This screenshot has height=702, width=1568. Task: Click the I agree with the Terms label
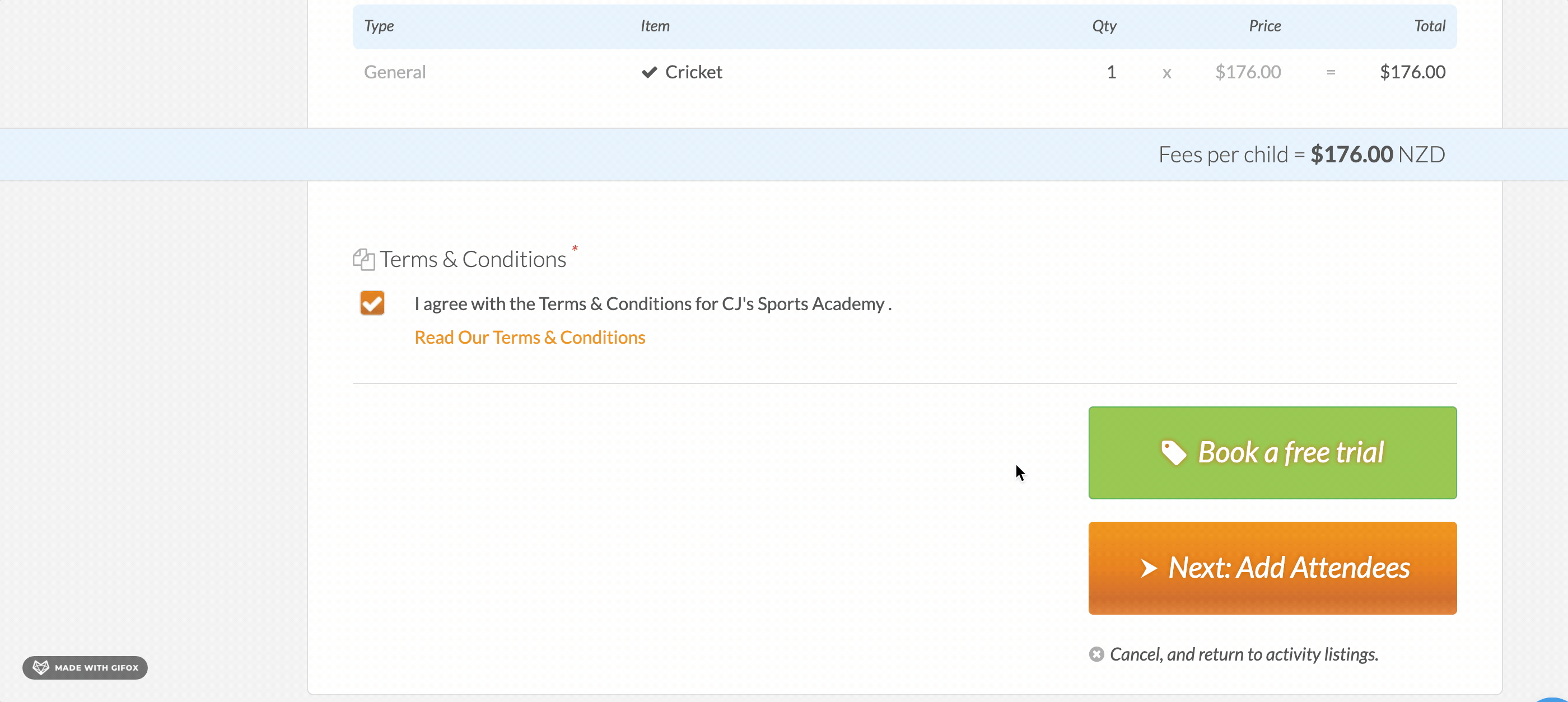(652, 303)
